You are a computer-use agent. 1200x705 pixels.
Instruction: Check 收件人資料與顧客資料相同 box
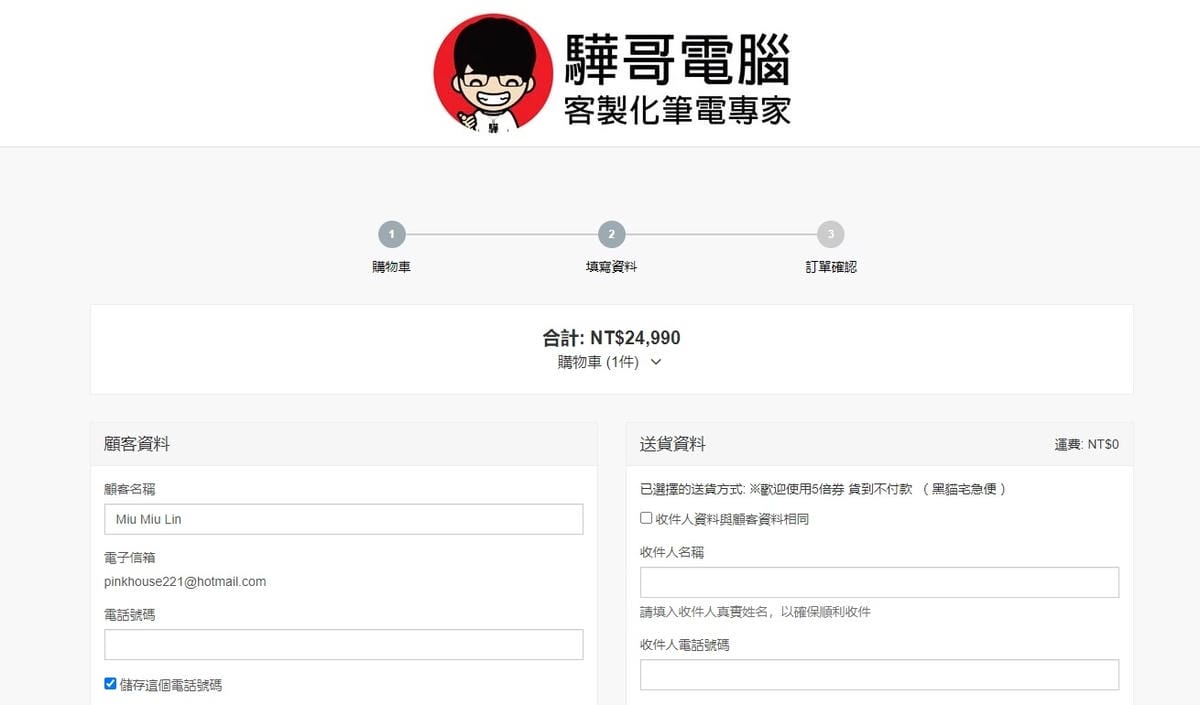click(646, 518)
